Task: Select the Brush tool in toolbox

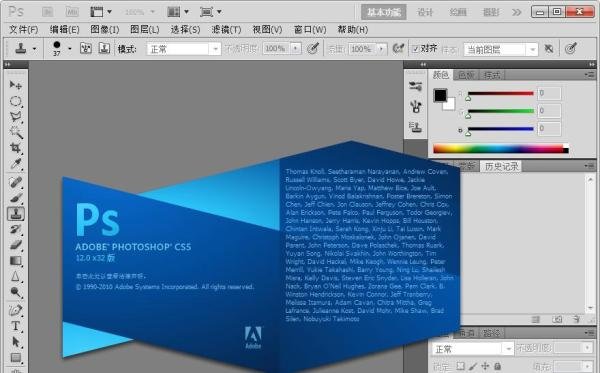Action: tap(16, 198)
